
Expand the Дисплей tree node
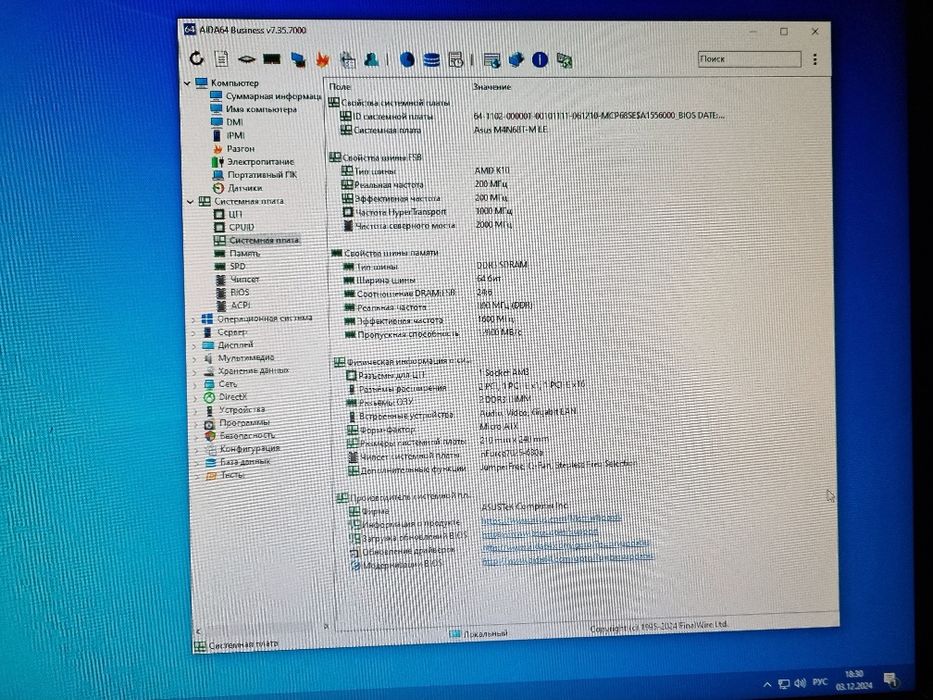pyautogui.click(x=195, y=345)
